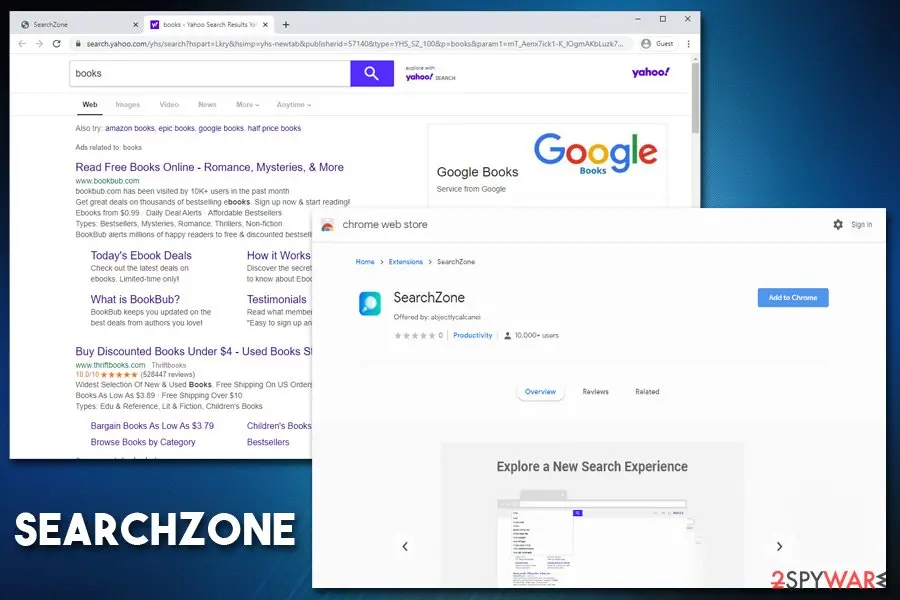This screenshot has width=900, height=600.
Task: Open the Reviews tab of SearchZone
Action: point(595,392)
